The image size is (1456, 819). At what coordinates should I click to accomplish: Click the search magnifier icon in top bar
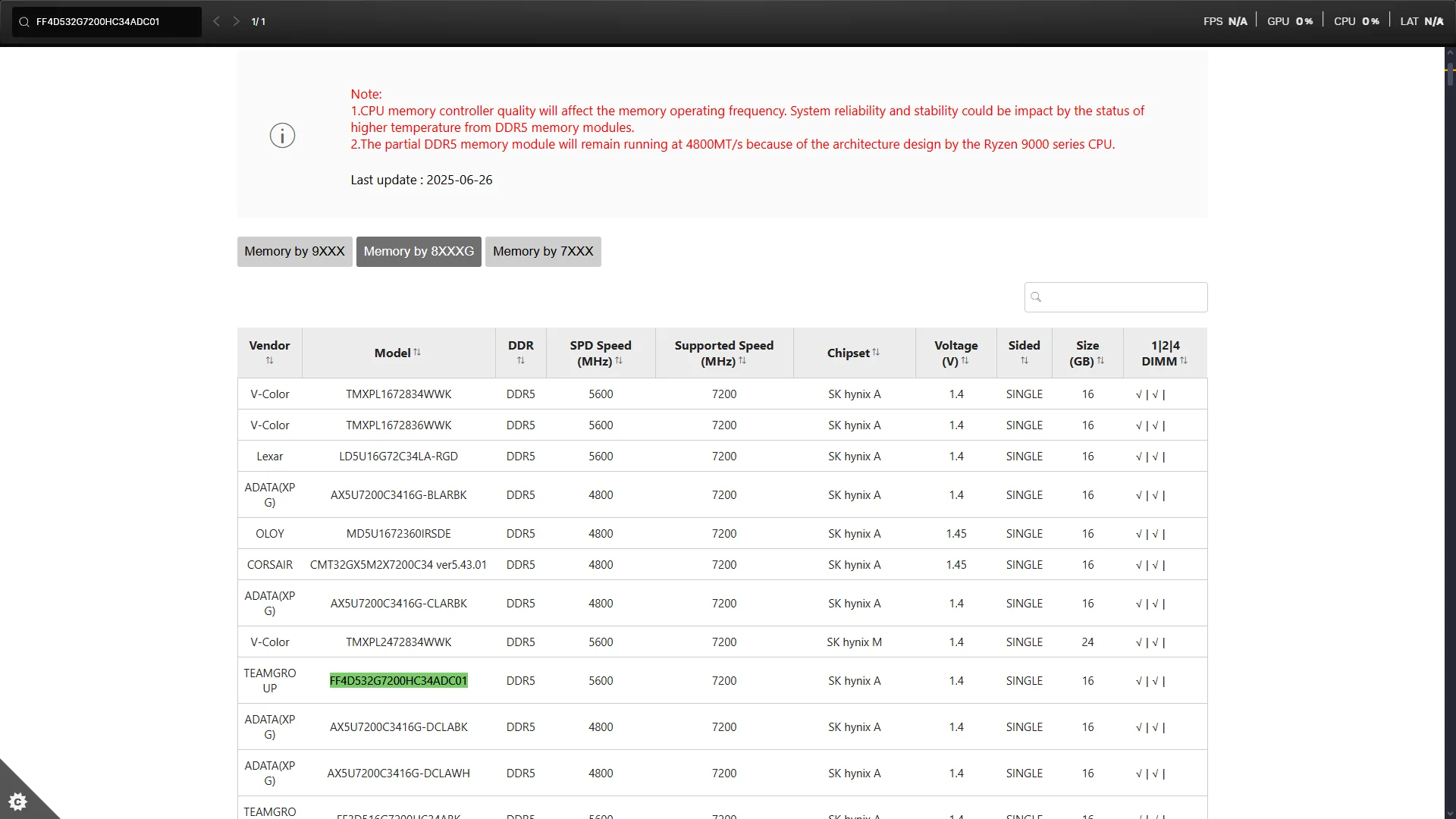(24, 22)
